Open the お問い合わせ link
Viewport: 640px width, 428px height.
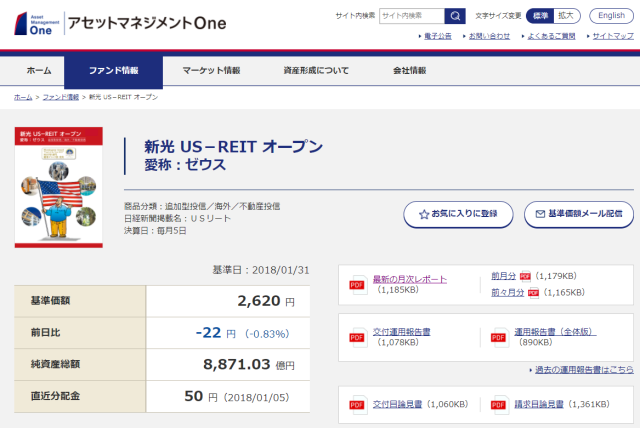(489, 36)
